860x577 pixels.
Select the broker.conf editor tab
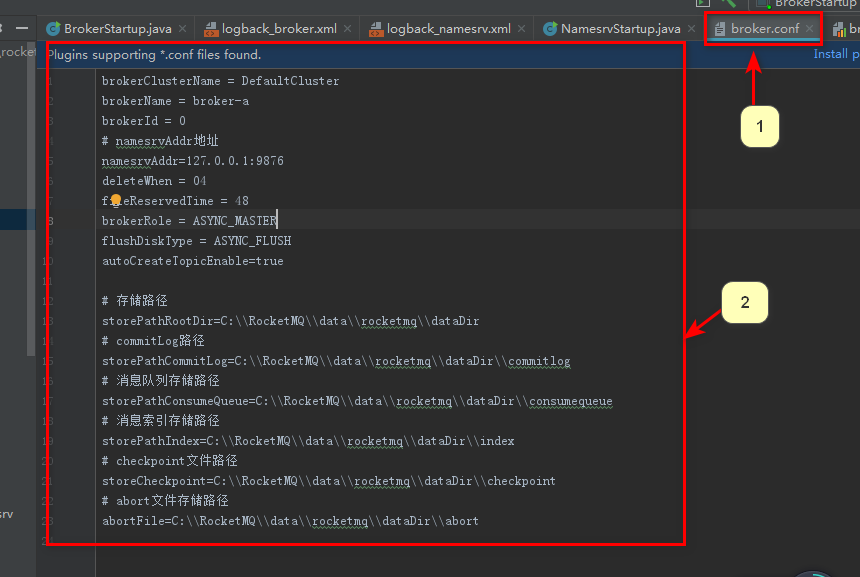(764, 29)
